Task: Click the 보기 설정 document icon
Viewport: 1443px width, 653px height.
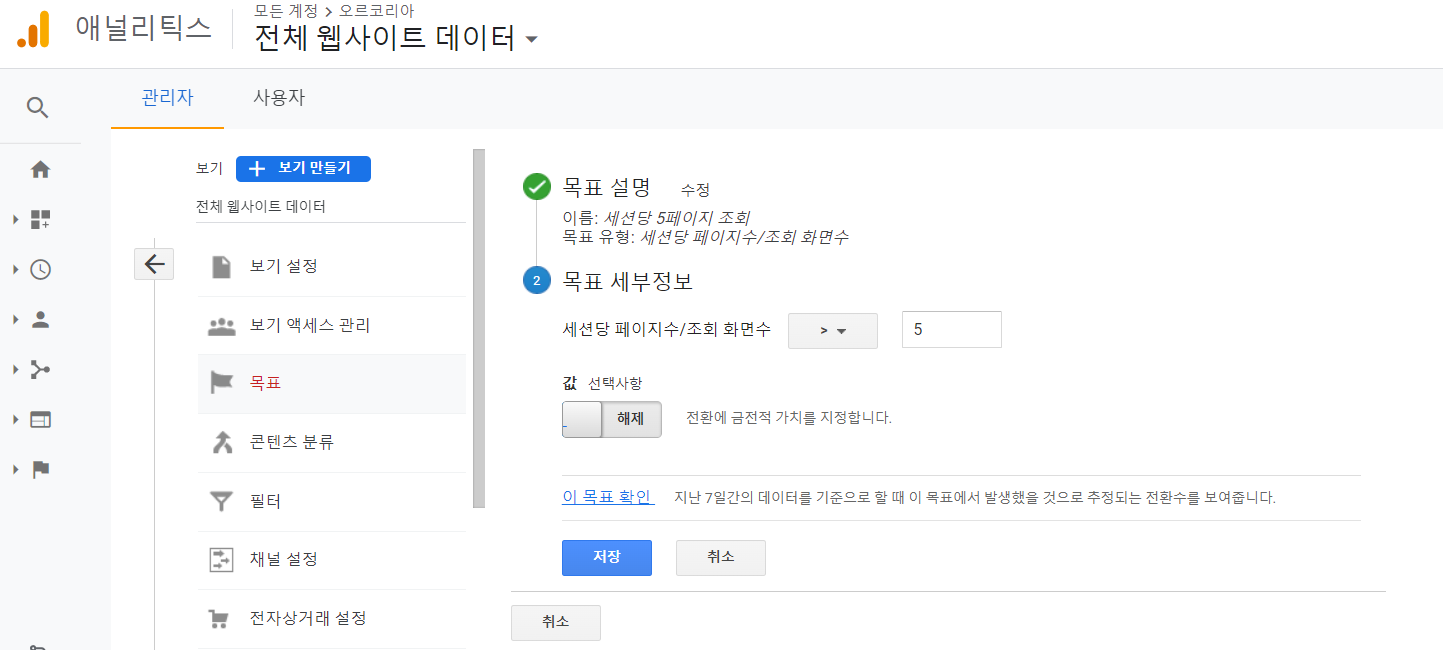Action: pos(221,267)
